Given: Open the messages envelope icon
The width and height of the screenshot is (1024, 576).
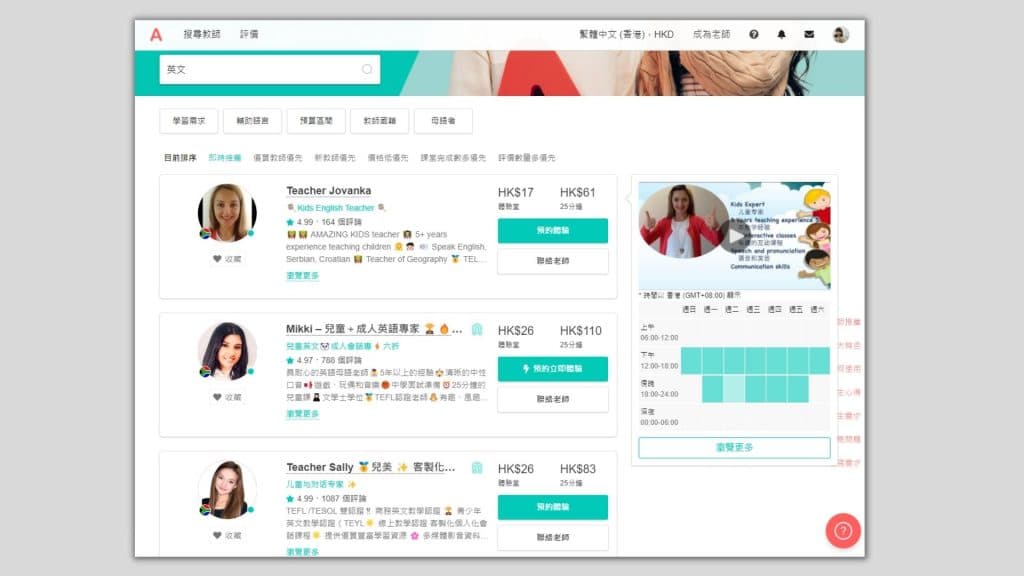Looking at the screenshot, I should 809,34.
